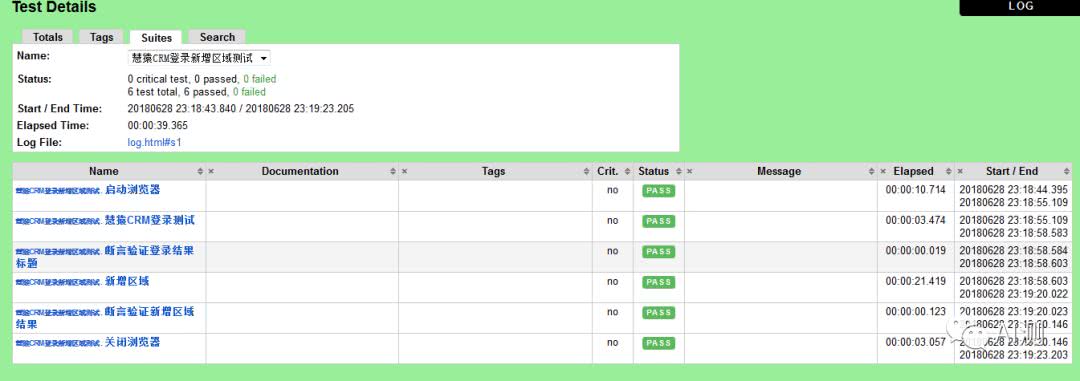Screen dimensions: 1080x381
Task: Click elapsed value 00:00:00.019
Action: point(915,251)
